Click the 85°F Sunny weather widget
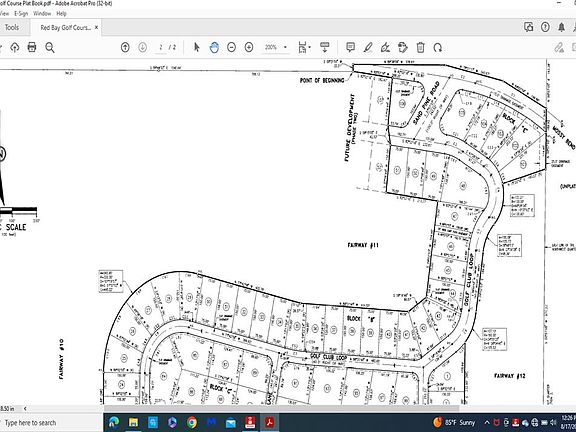Viewport: 576px width, 432px height. pos(454,422)
